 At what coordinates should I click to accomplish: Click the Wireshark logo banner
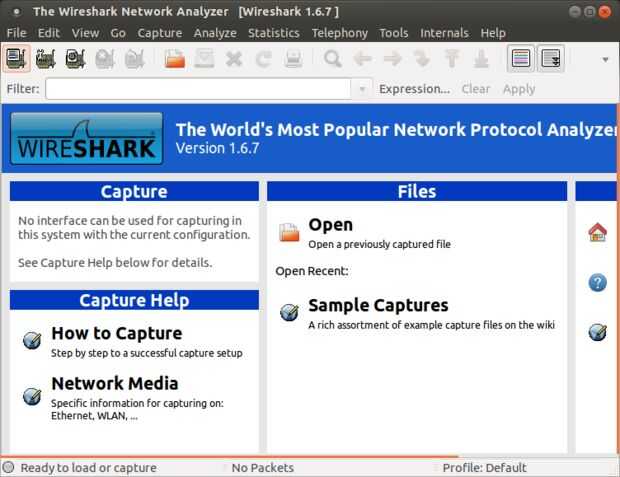[87, 138]
